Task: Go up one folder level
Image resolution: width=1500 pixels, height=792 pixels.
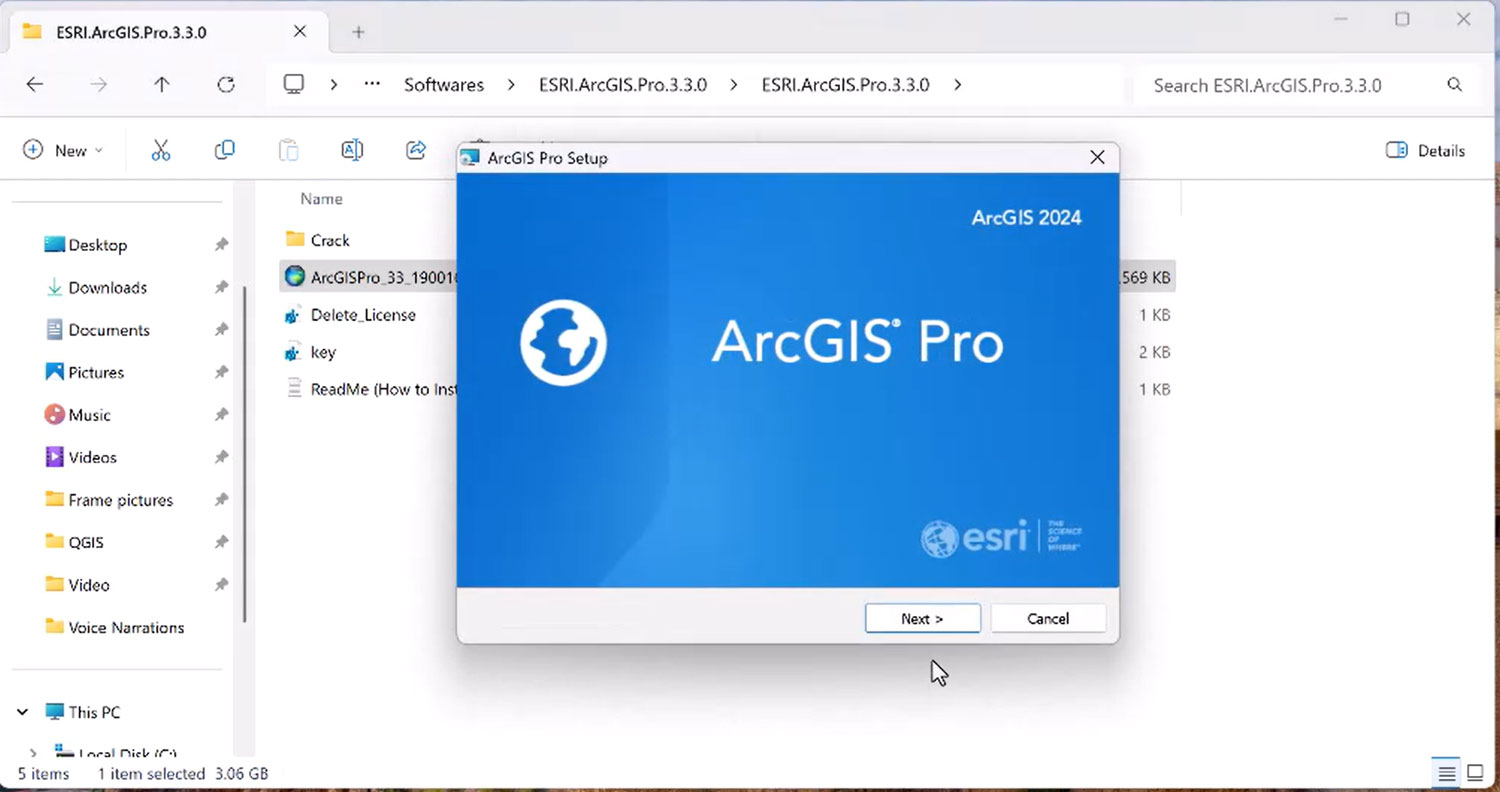Action: click(162, 85)
